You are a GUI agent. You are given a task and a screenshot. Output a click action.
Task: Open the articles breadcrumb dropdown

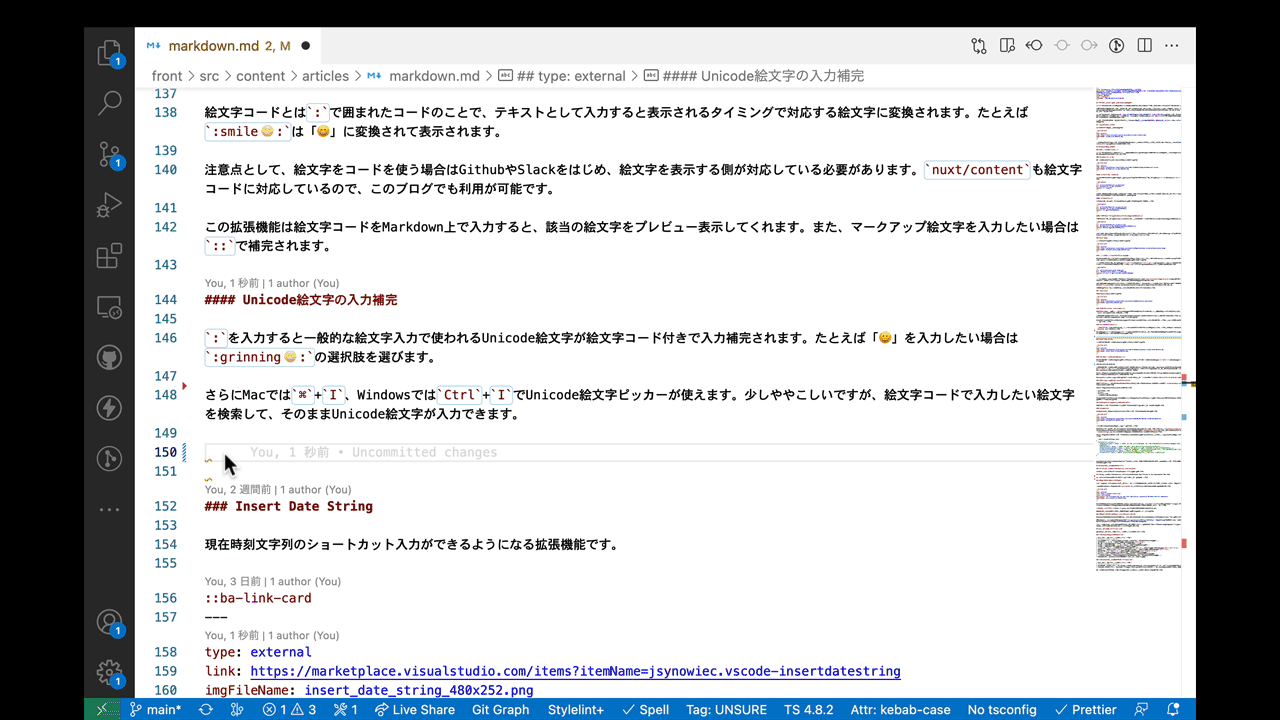coord(325,76)
